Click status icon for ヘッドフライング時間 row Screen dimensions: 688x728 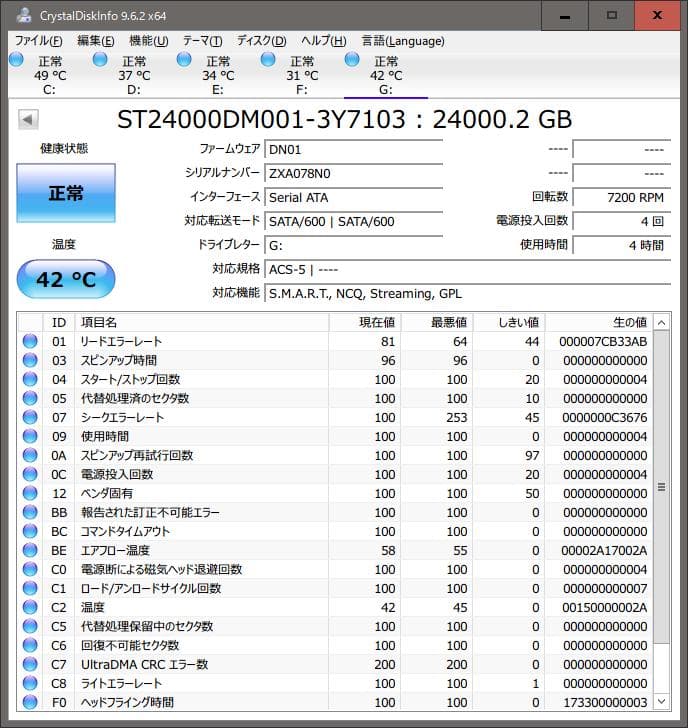click(x=30, y=702)
